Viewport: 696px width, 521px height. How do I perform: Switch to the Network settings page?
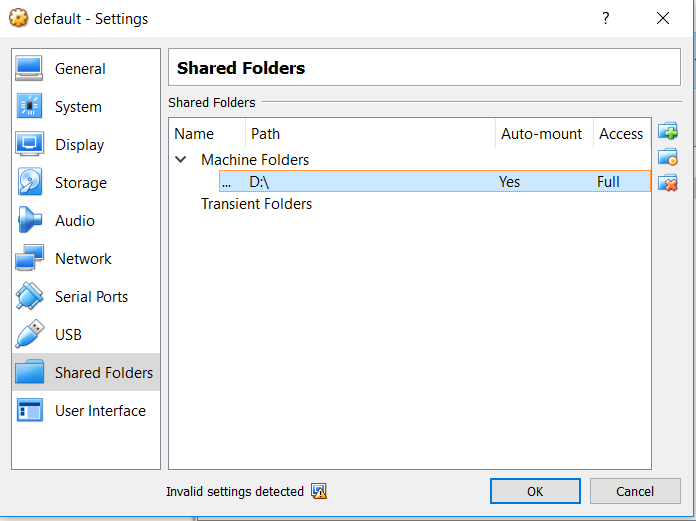83,259
